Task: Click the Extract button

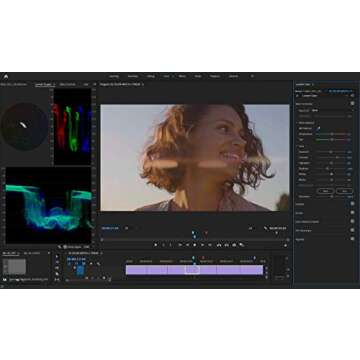Action: coord(227,245)
